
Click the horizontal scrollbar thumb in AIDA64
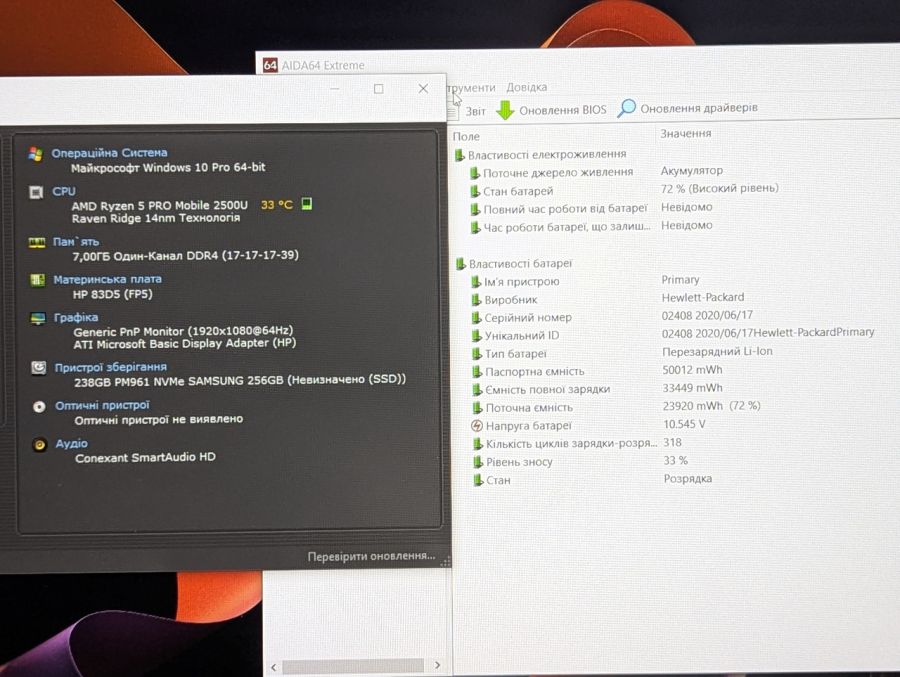[x=353, y=666]
